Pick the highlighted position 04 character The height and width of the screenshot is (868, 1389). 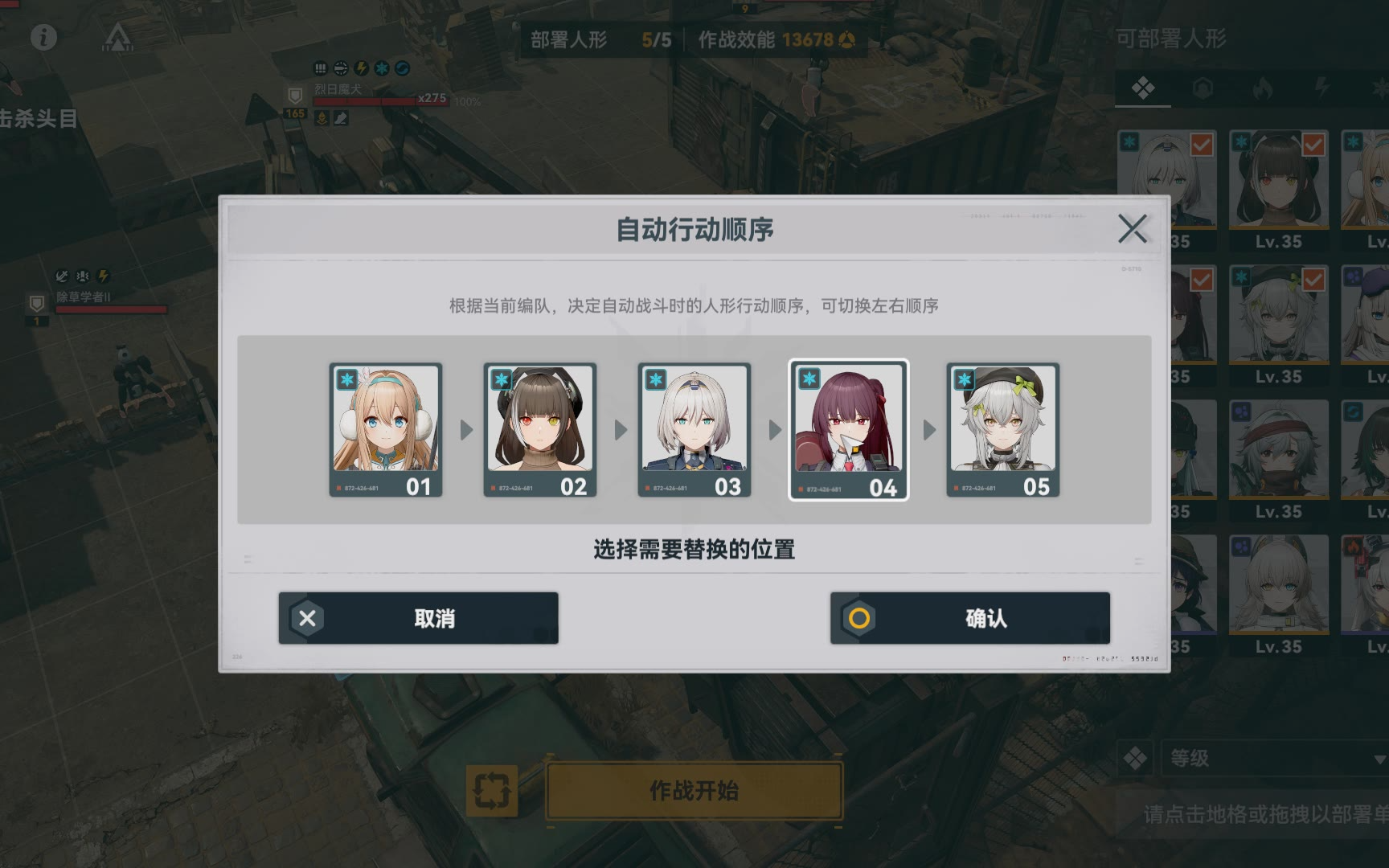tap(849, 430)
